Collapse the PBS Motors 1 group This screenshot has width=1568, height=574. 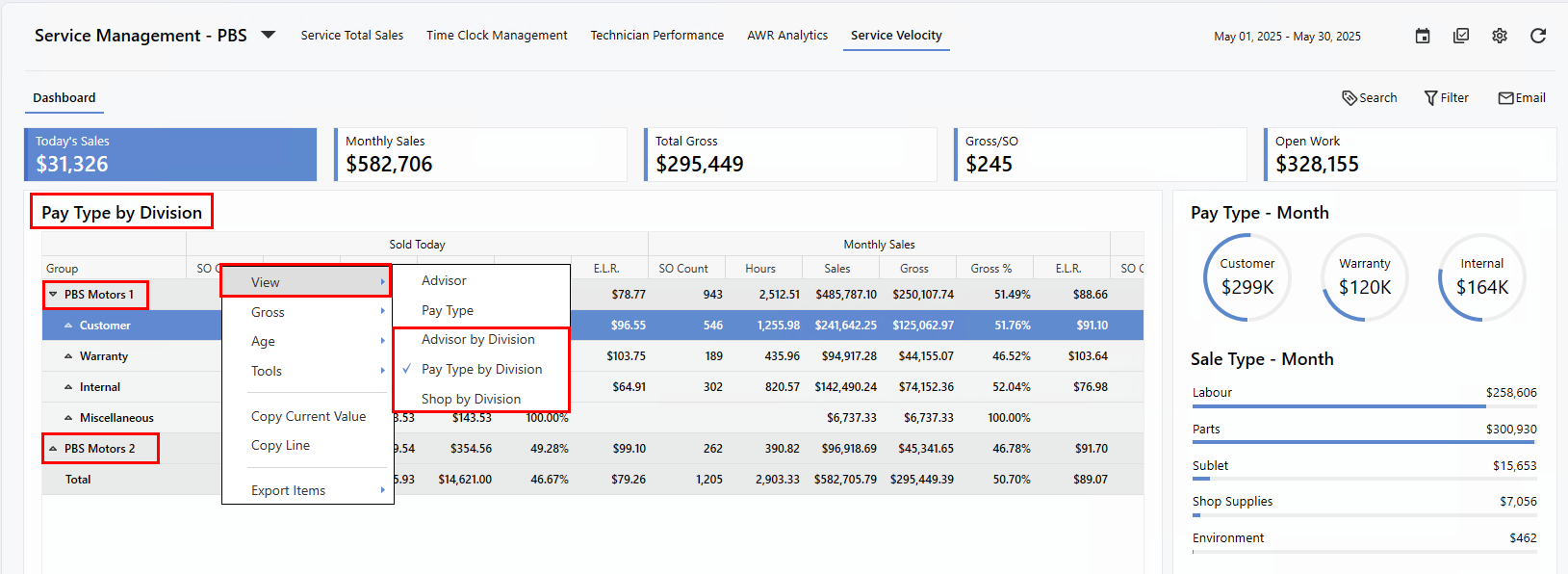point(53,295)
